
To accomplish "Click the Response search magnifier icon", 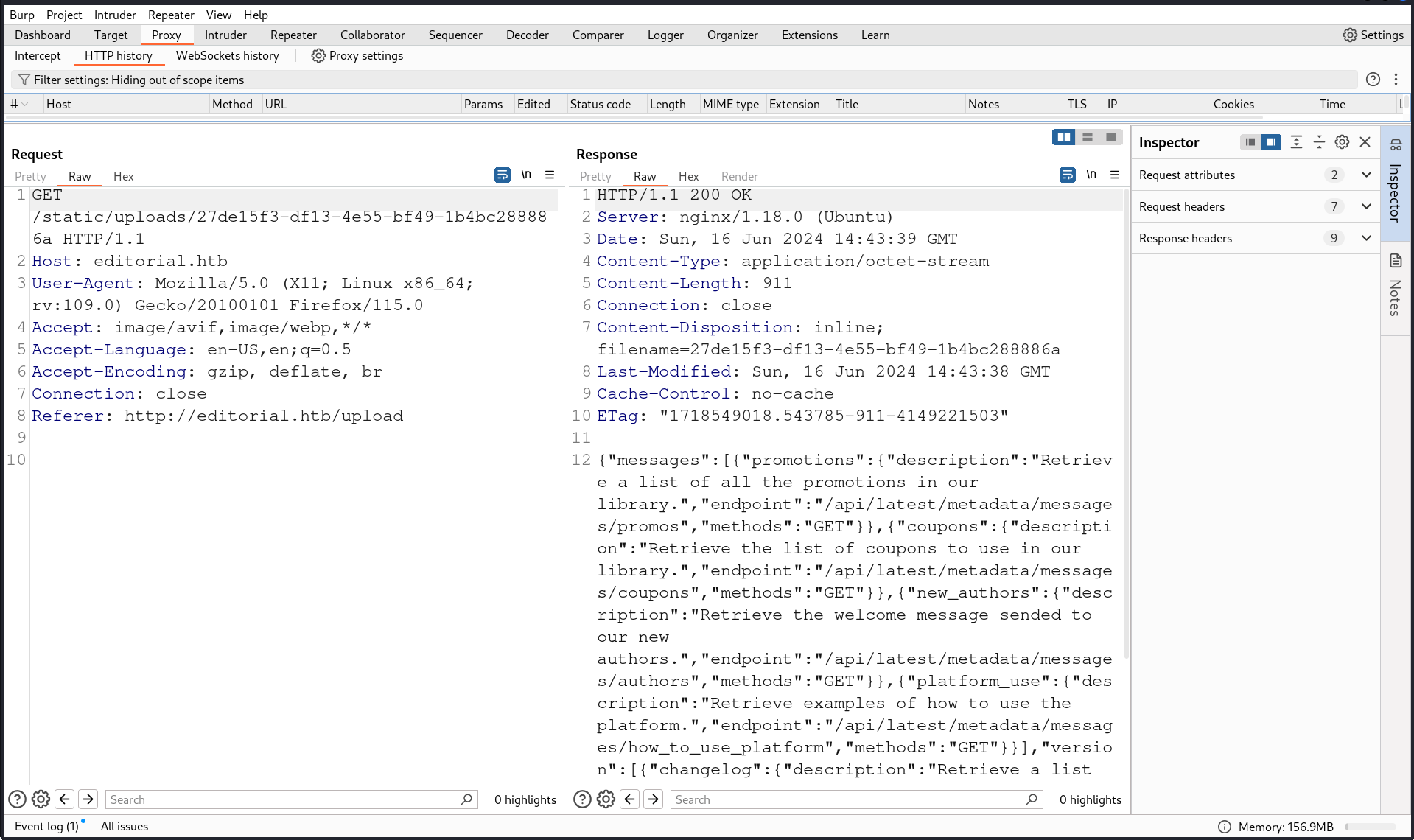I will [1032, 799].
